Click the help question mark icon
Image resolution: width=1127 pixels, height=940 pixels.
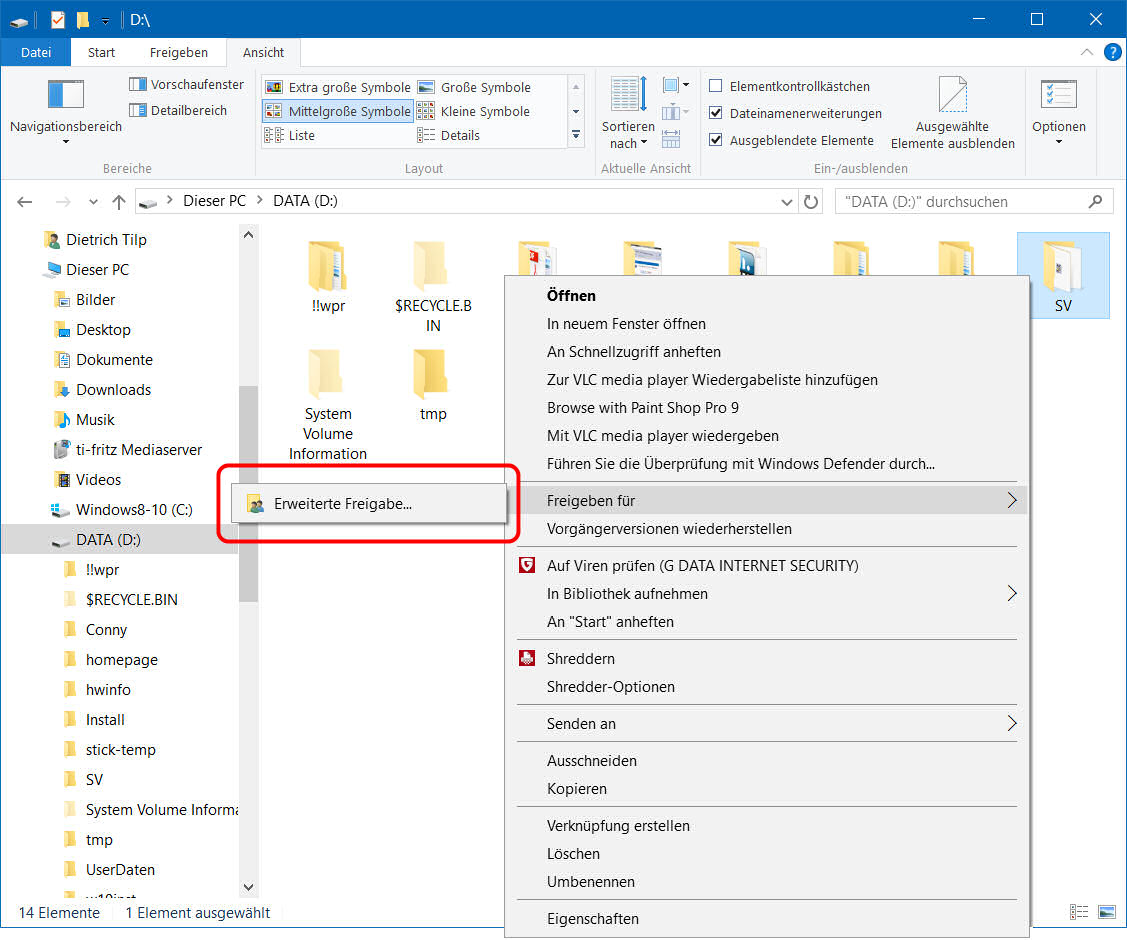[1112, 52]
